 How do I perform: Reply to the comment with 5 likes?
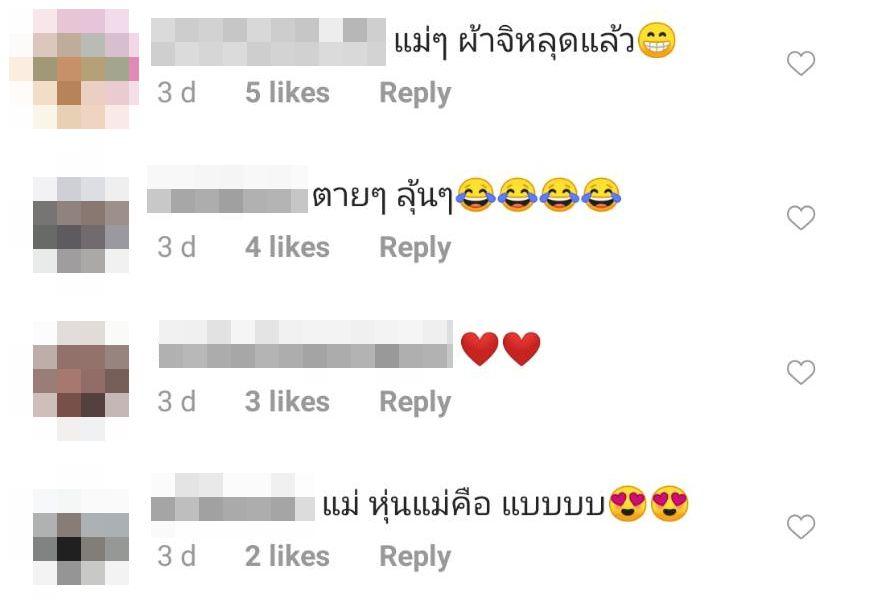(415, 93)
